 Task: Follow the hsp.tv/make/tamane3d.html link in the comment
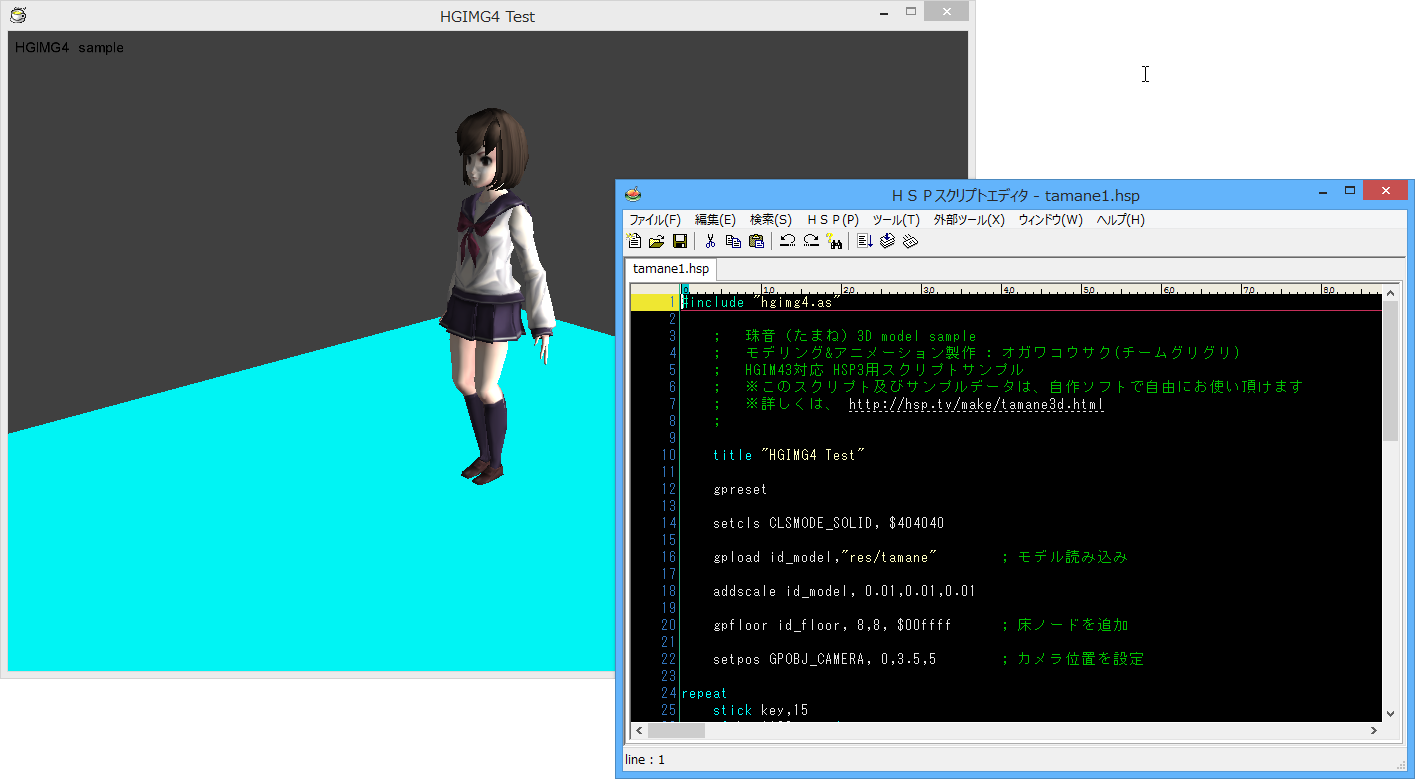976,405
